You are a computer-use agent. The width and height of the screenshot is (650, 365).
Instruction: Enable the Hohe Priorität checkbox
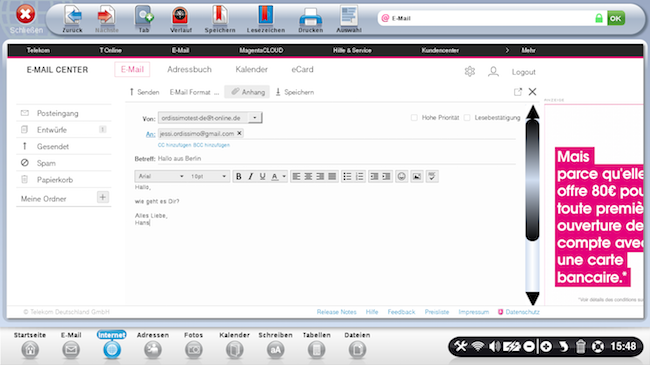[414, 118]
